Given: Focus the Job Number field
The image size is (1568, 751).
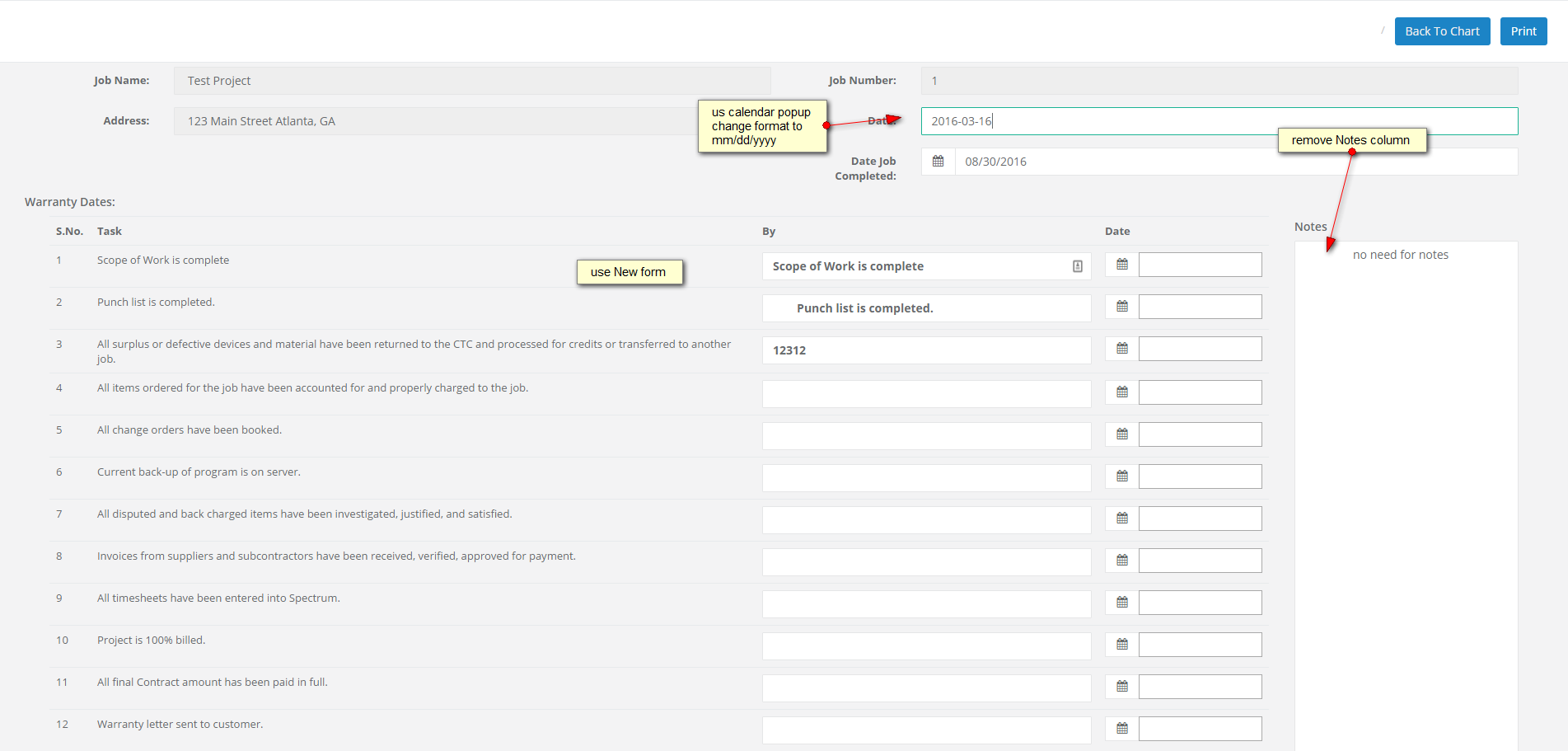Looking at the screenshot, I should (1219, 81).
